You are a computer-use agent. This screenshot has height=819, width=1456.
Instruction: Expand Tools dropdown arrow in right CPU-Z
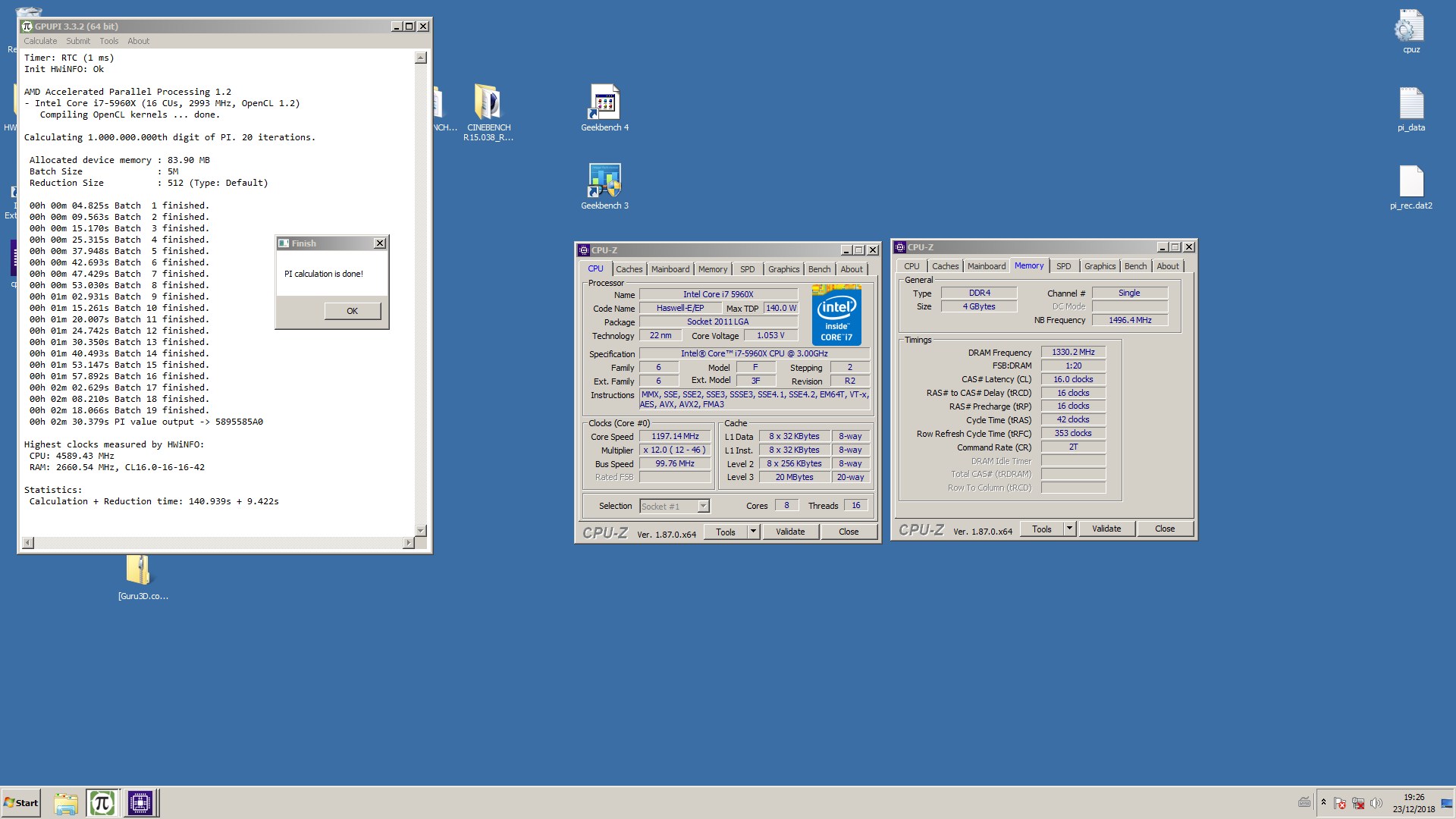1070,529
